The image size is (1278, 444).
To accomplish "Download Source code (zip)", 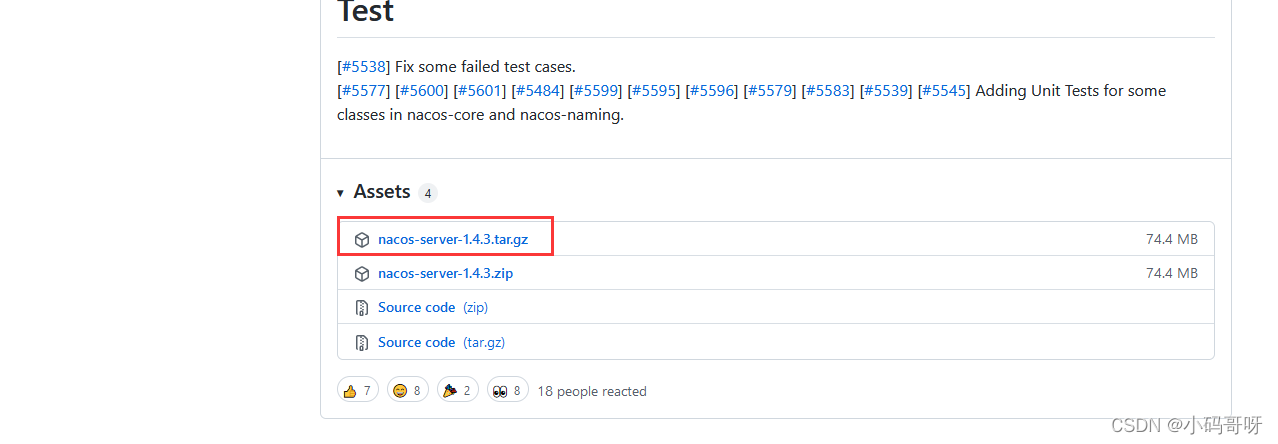I will click(x=433, y=308).
